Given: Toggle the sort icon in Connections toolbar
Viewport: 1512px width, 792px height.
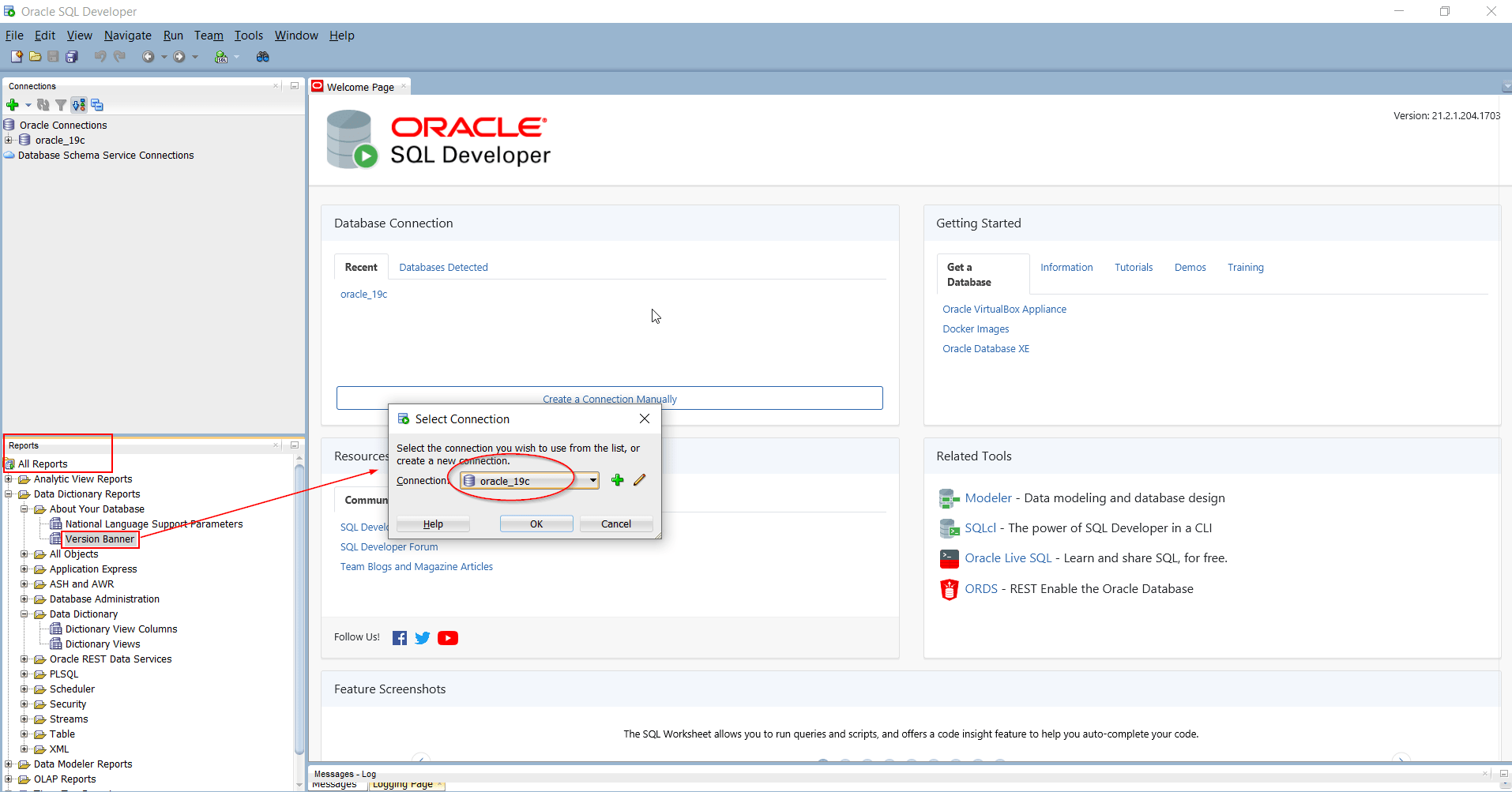Looking at the screenshot, I should pos(78,104).
